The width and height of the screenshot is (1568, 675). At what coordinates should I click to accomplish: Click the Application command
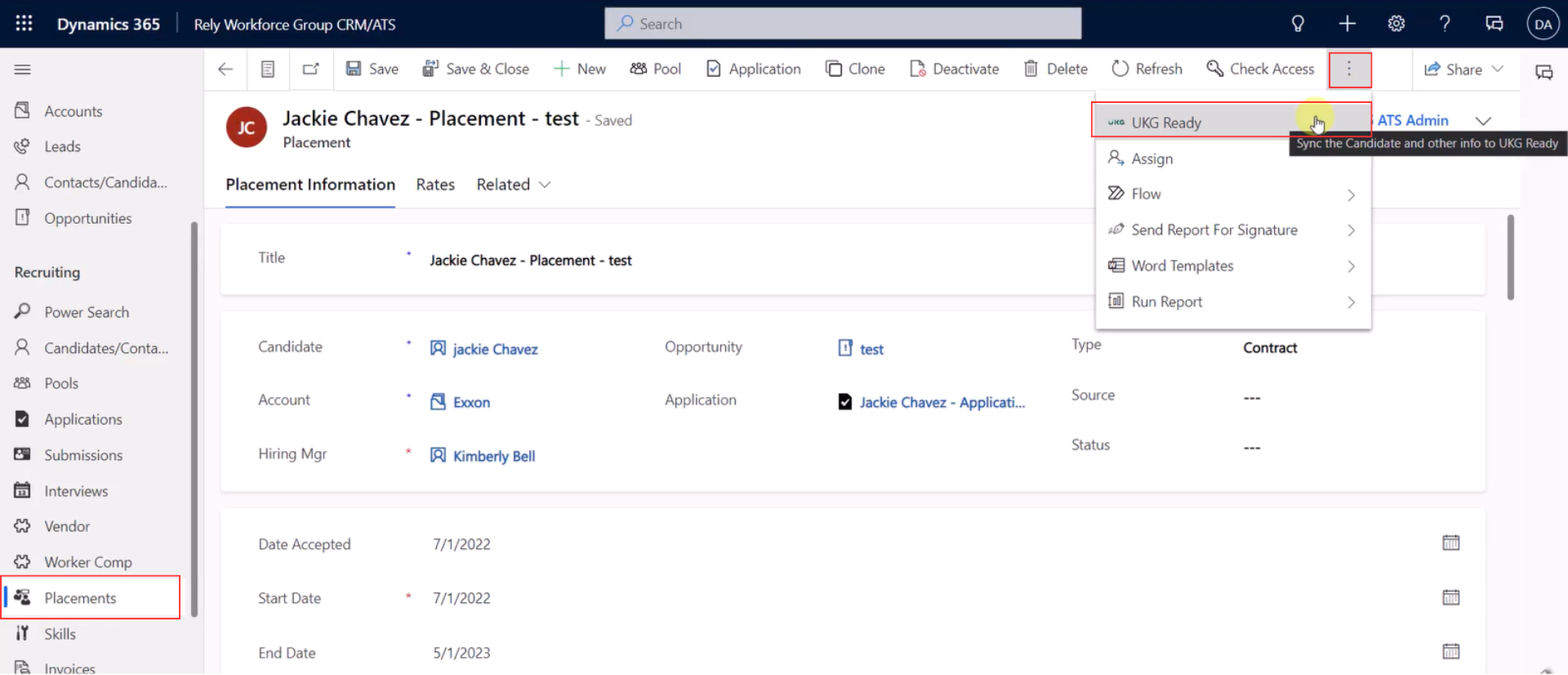click(754, 69)
